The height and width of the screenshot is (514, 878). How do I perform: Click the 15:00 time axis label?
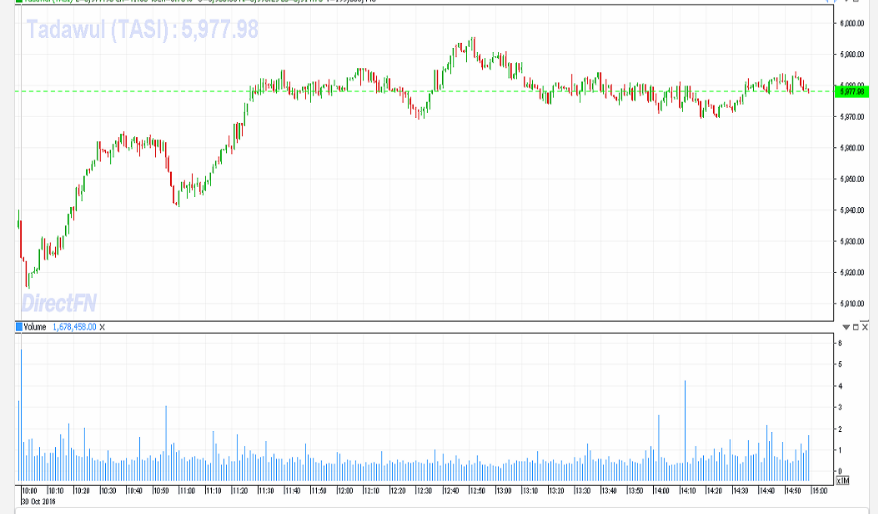[x=820, y=491]
